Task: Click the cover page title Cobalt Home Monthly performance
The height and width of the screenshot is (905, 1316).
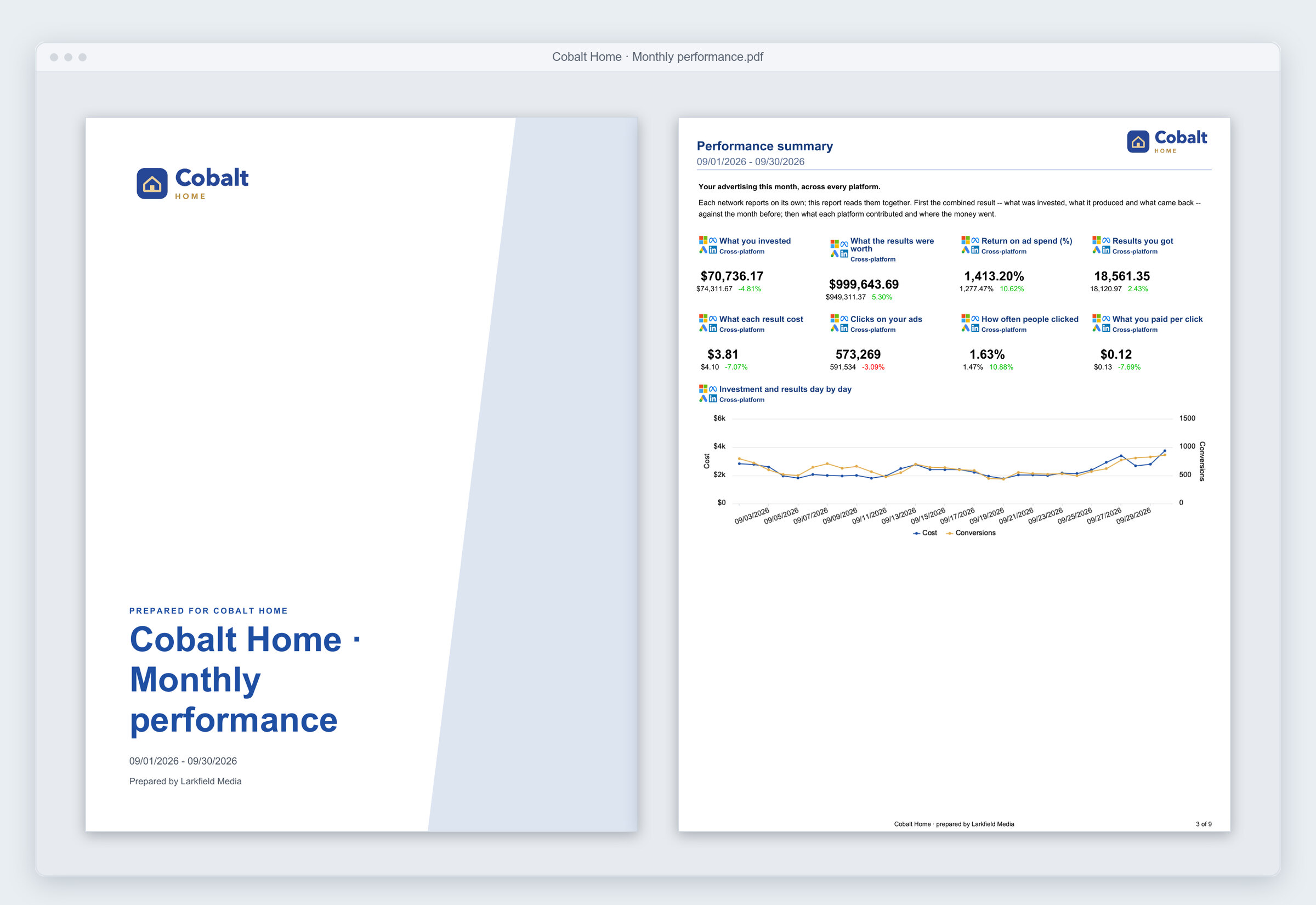Action: coord(245,680)
